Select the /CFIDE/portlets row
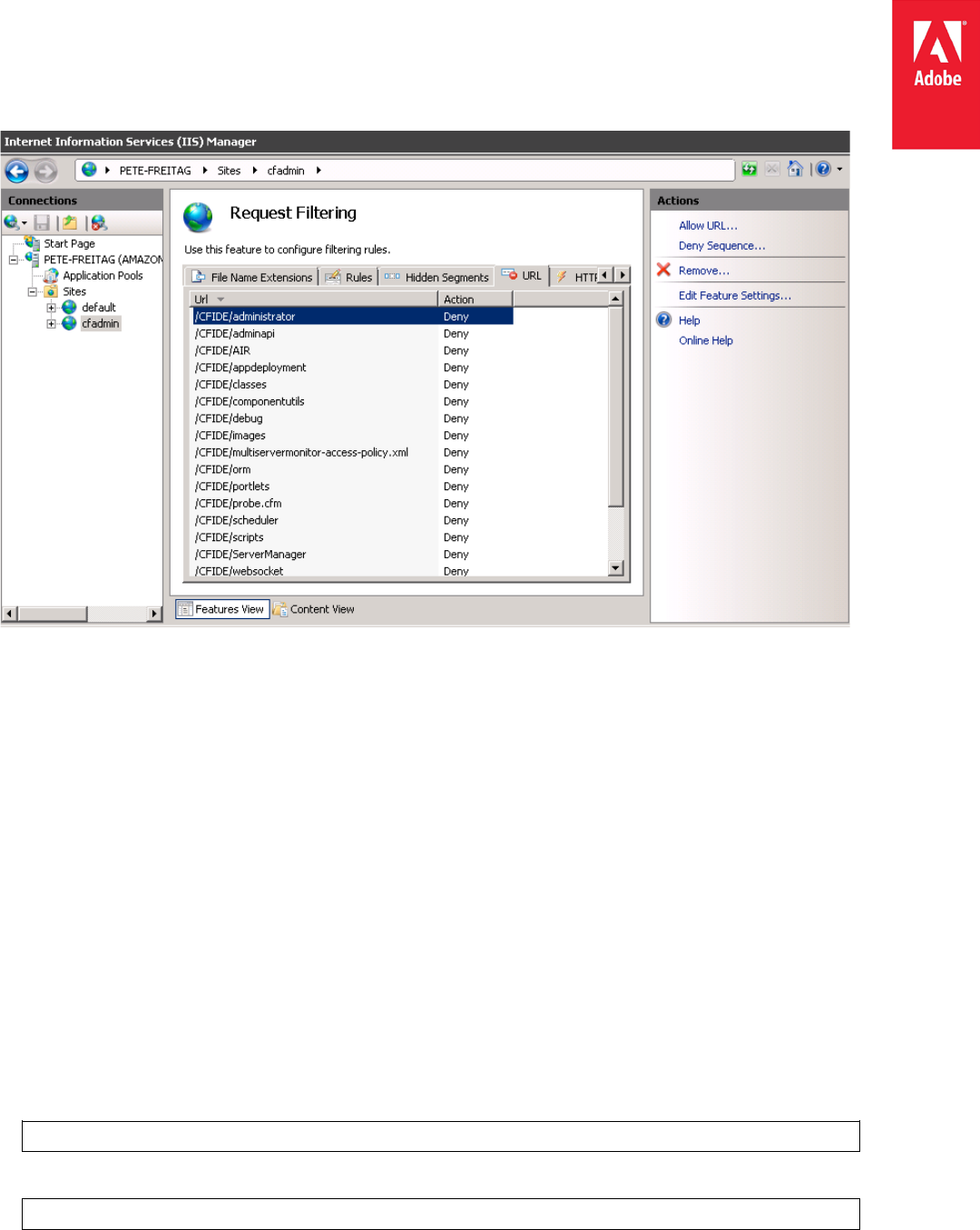This screenshot has height=1230, width=980. 352,487
